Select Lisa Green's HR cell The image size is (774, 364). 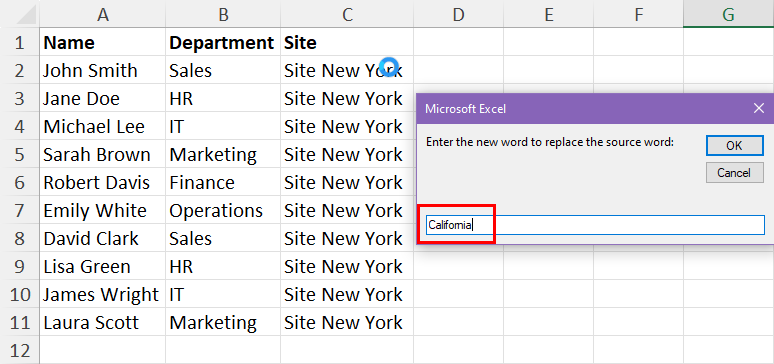pos(223,266)
